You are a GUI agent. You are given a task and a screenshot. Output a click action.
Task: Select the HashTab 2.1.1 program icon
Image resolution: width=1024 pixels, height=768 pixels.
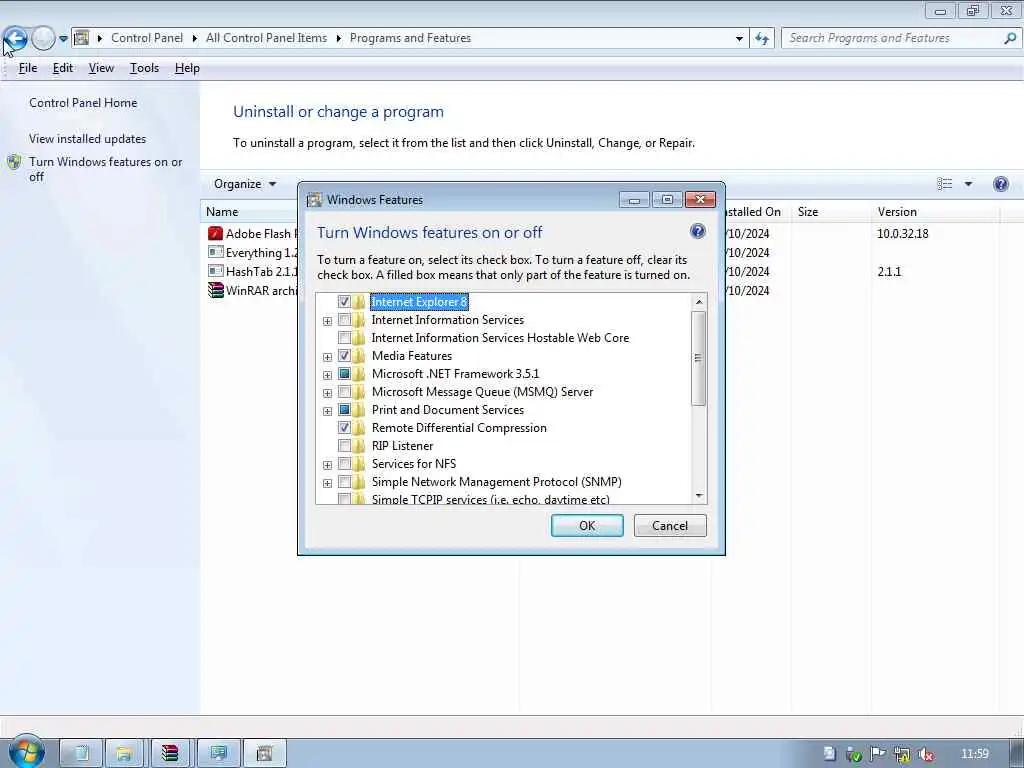[x=215, y=271]
